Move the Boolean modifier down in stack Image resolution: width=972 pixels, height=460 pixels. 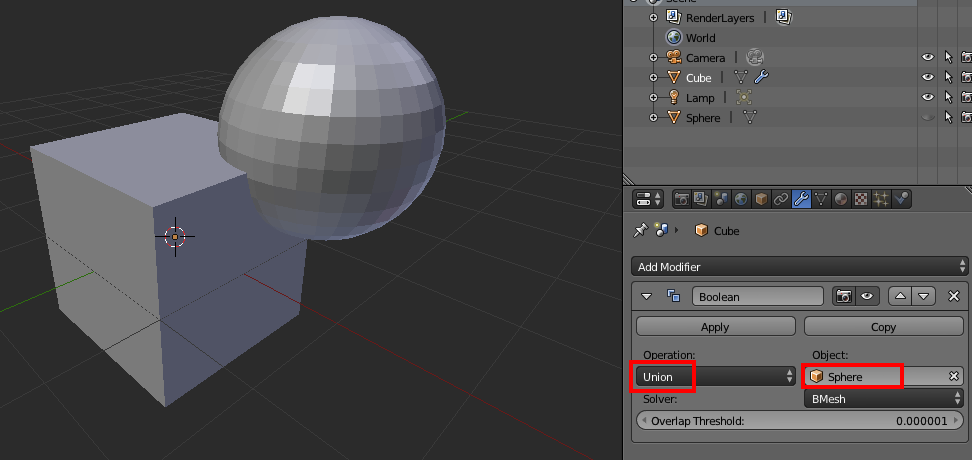click(x=924, y=296)
